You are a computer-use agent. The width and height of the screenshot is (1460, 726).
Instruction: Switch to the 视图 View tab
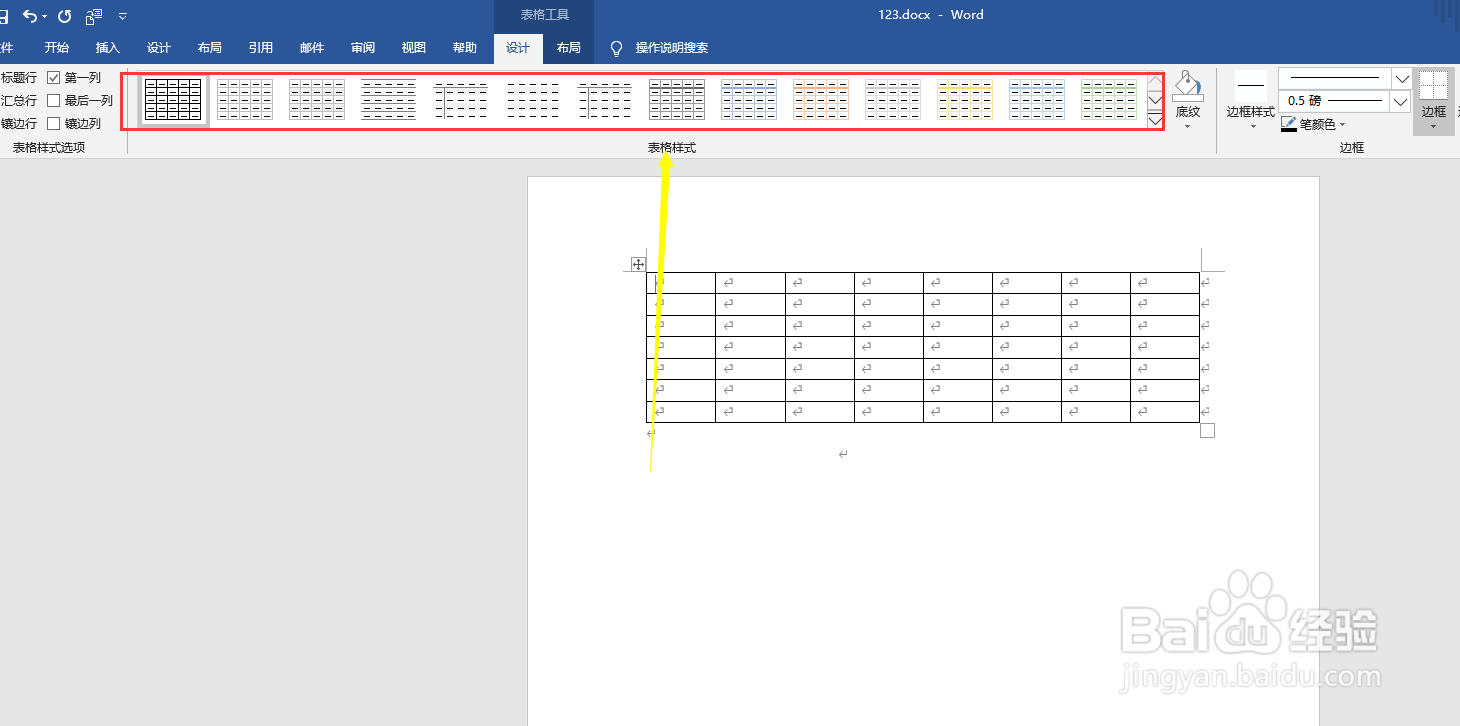coord(414,48)
